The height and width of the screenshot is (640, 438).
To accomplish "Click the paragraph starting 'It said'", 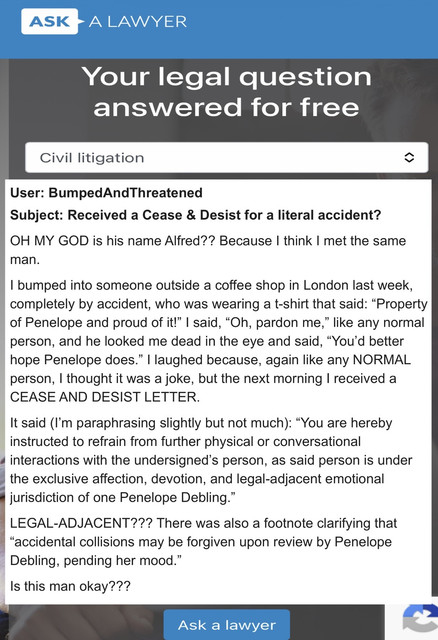I will [x=211, y=460].
